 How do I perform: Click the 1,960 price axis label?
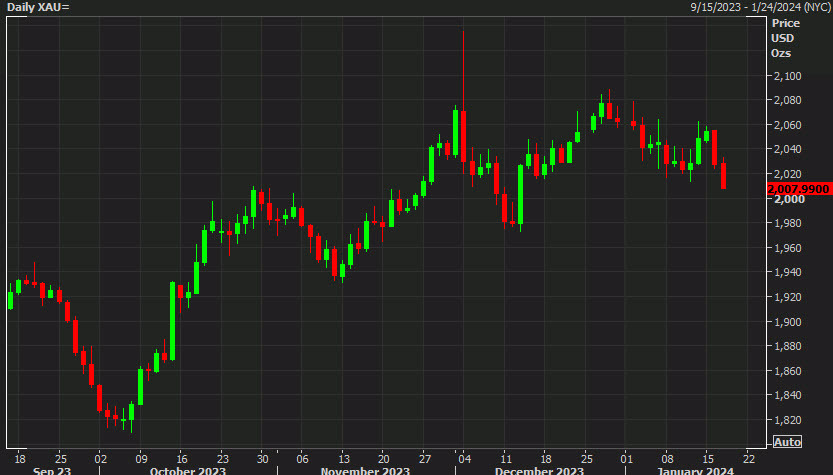pyautogui.click(x=787, y=248)
